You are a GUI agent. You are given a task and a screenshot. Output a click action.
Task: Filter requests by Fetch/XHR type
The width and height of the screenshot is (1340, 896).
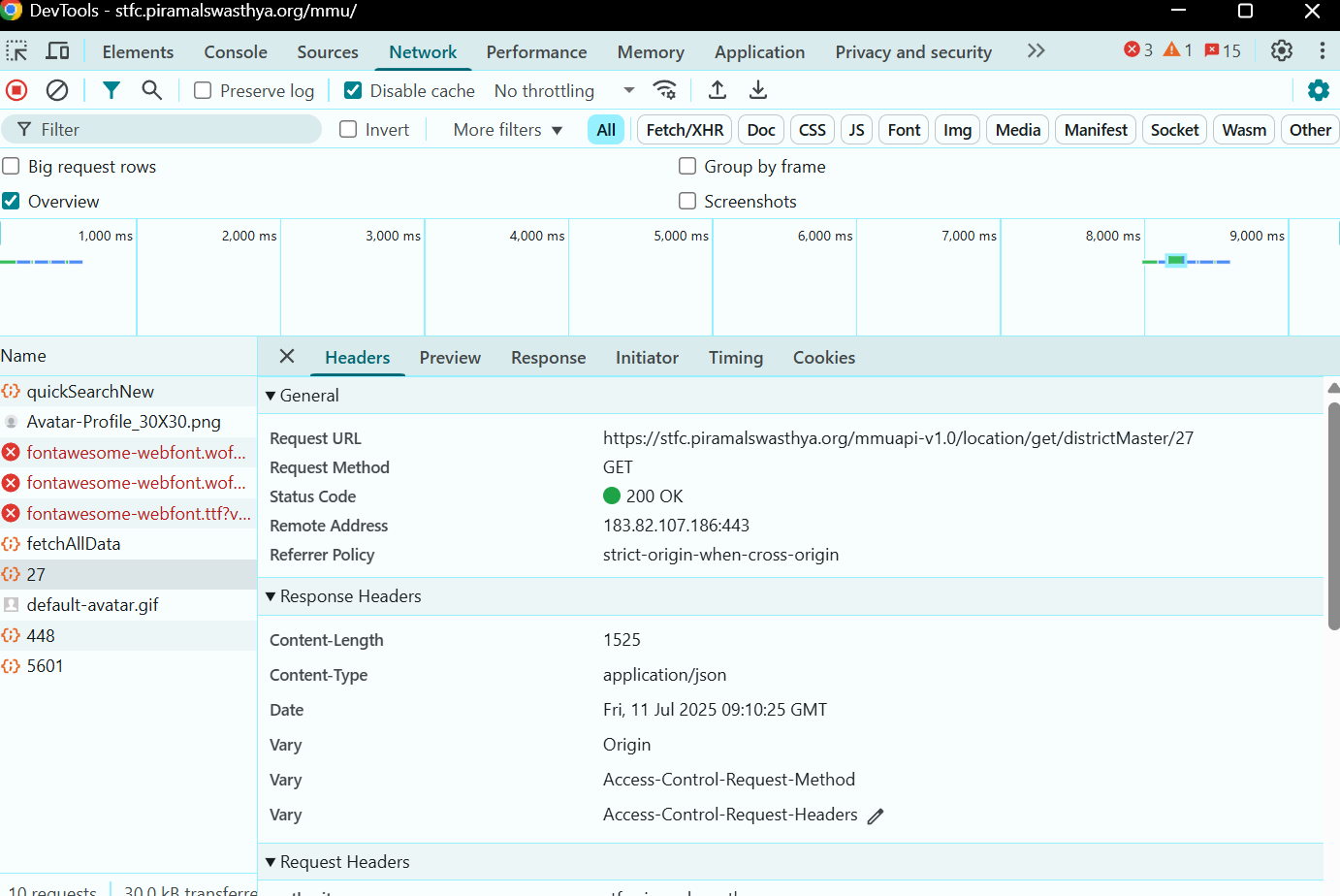click(684, 130)
